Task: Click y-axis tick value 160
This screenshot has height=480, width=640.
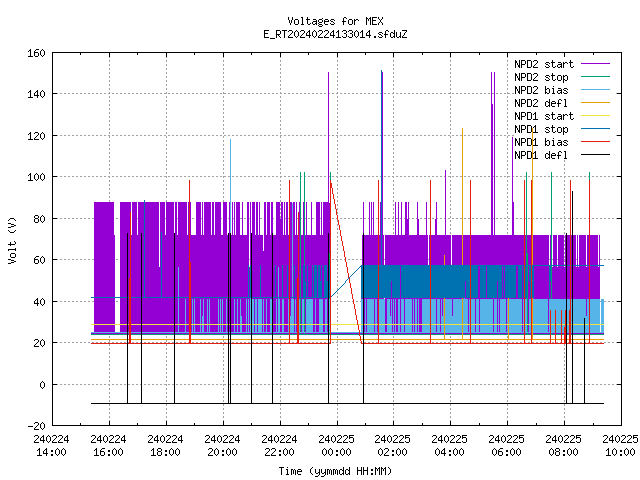Action: [x=36, y=53]
